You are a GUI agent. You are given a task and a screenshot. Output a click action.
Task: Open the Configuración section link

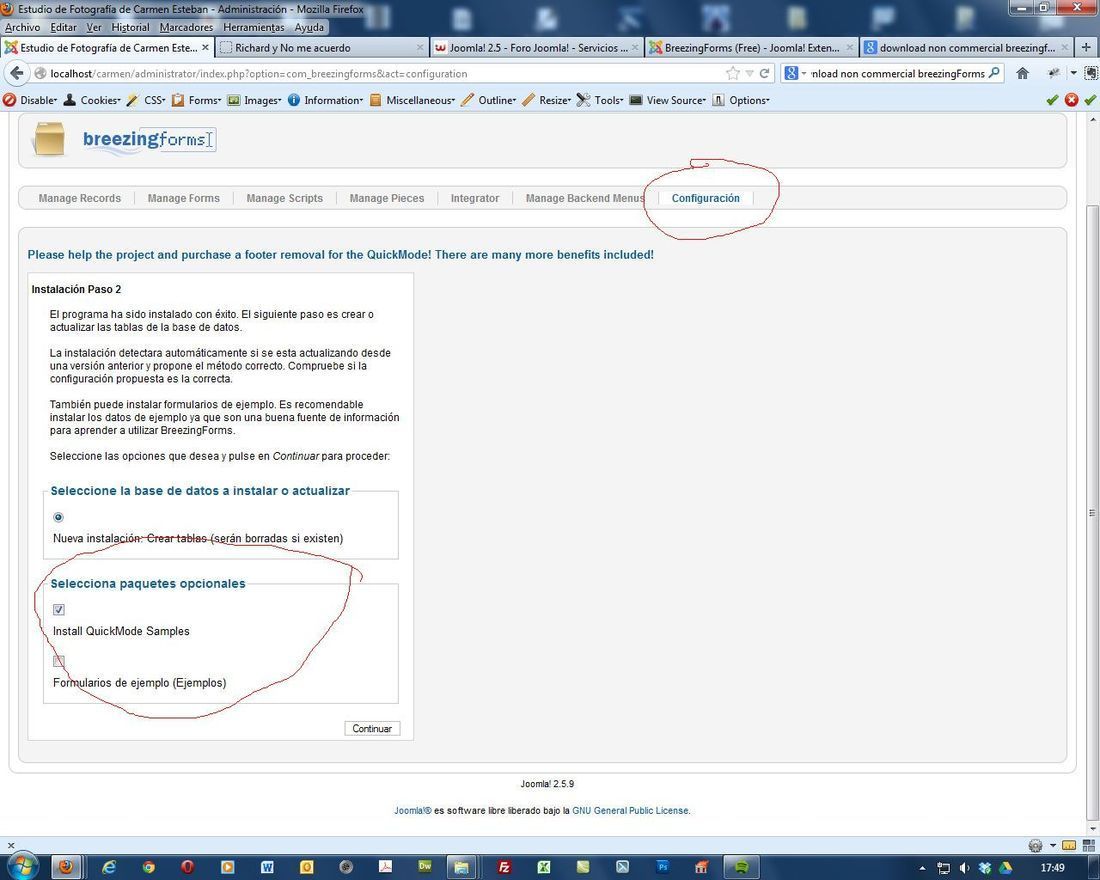coord(706,199)
